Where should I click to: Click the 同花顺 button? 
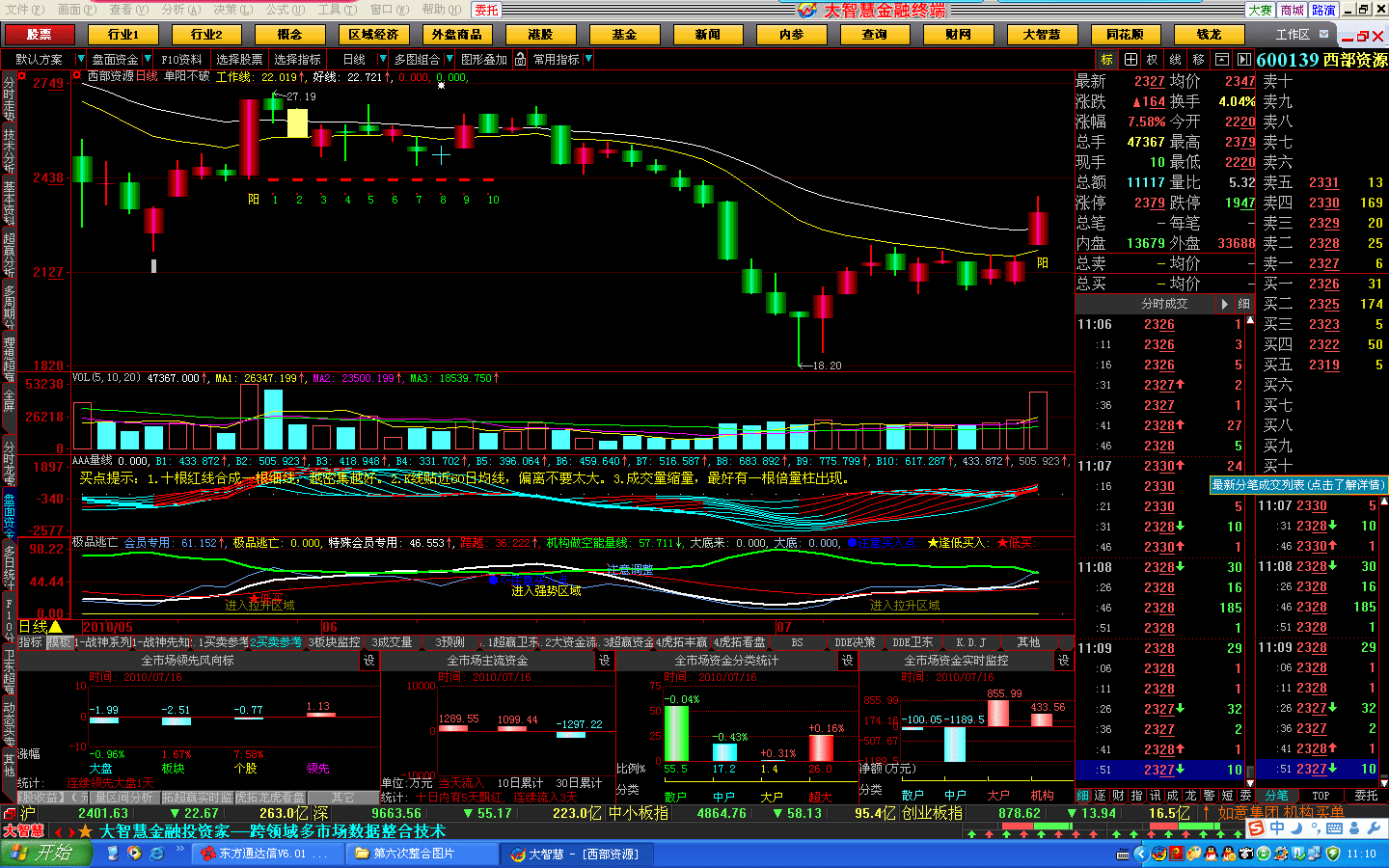tap(1125, 35)
